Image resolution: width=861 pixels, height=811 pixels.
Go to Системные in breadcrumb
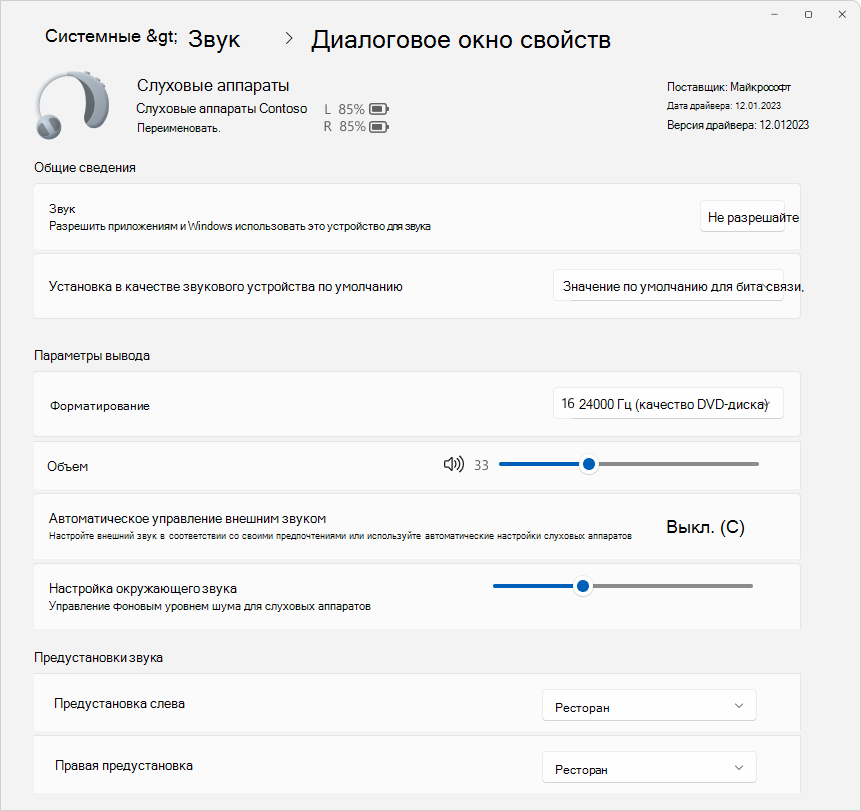click(93, 36)
